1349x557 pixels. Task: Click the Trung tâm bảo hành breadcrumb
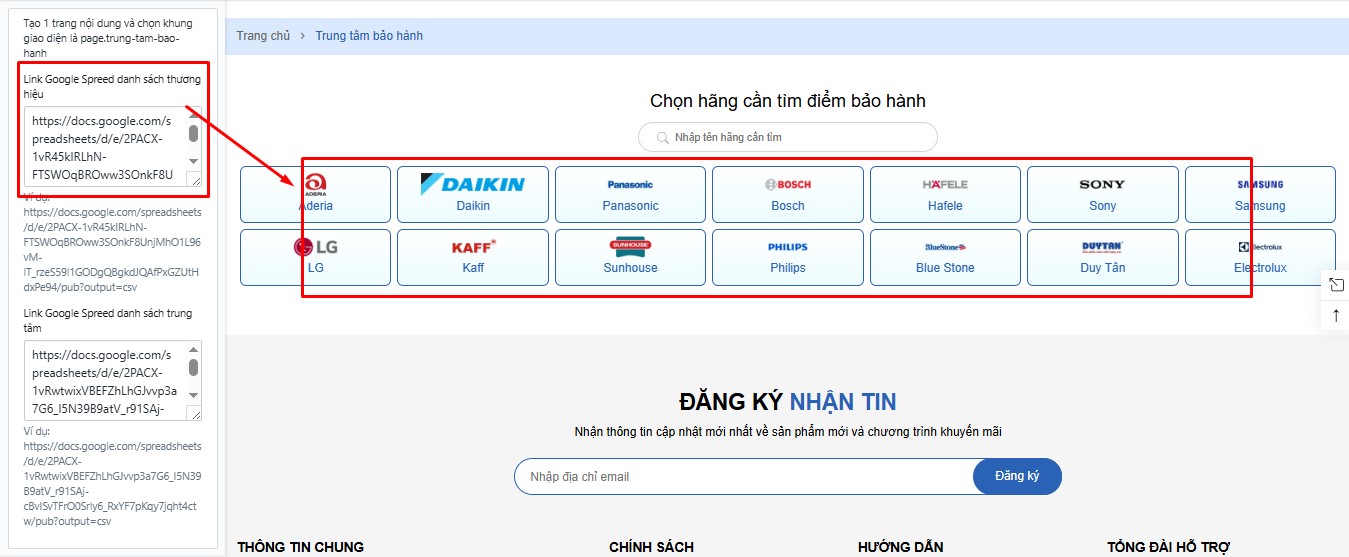(x=369, y=36)
